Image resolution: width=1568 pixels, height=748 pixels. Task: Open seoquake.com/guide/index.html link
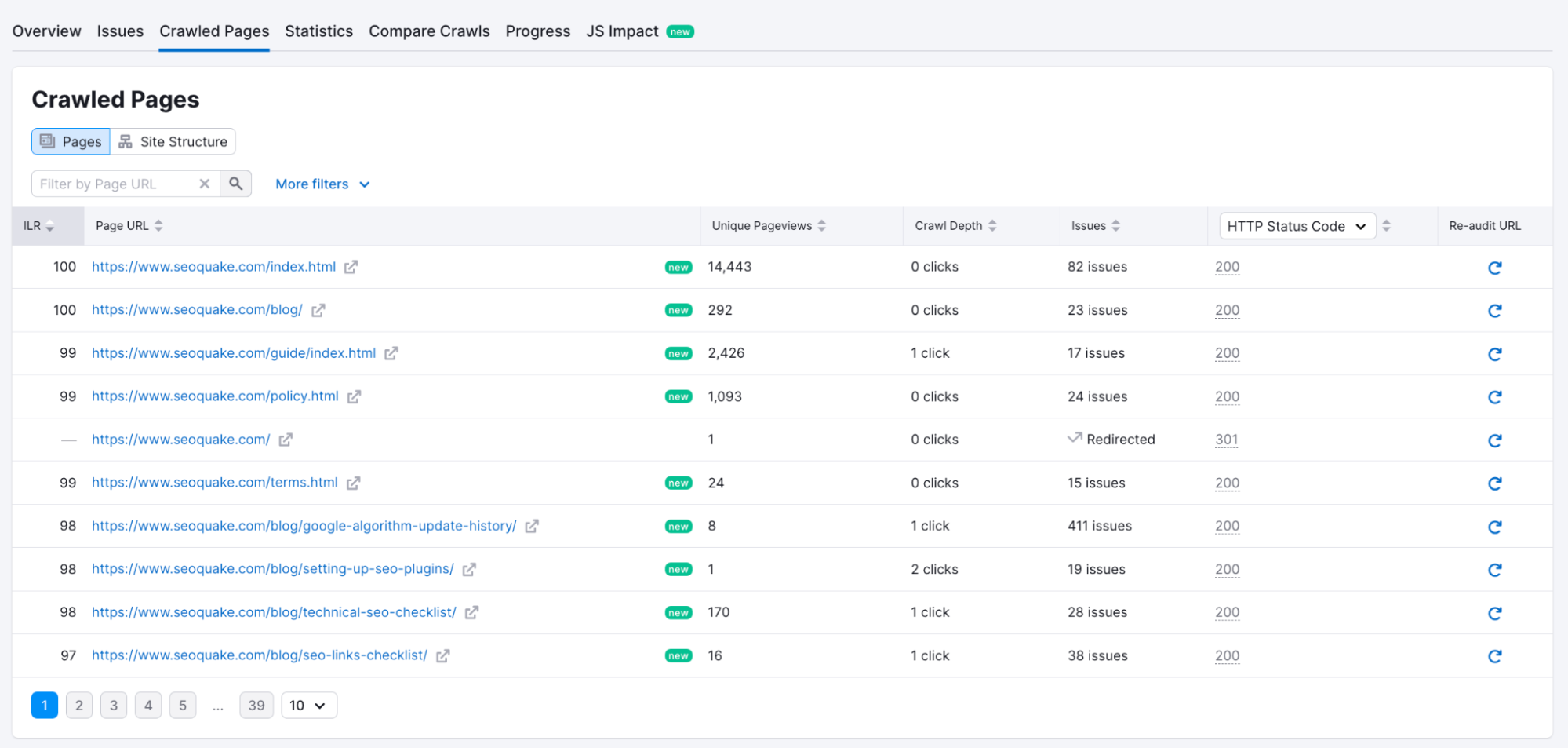pyautogui.click(x=234, y=353)
